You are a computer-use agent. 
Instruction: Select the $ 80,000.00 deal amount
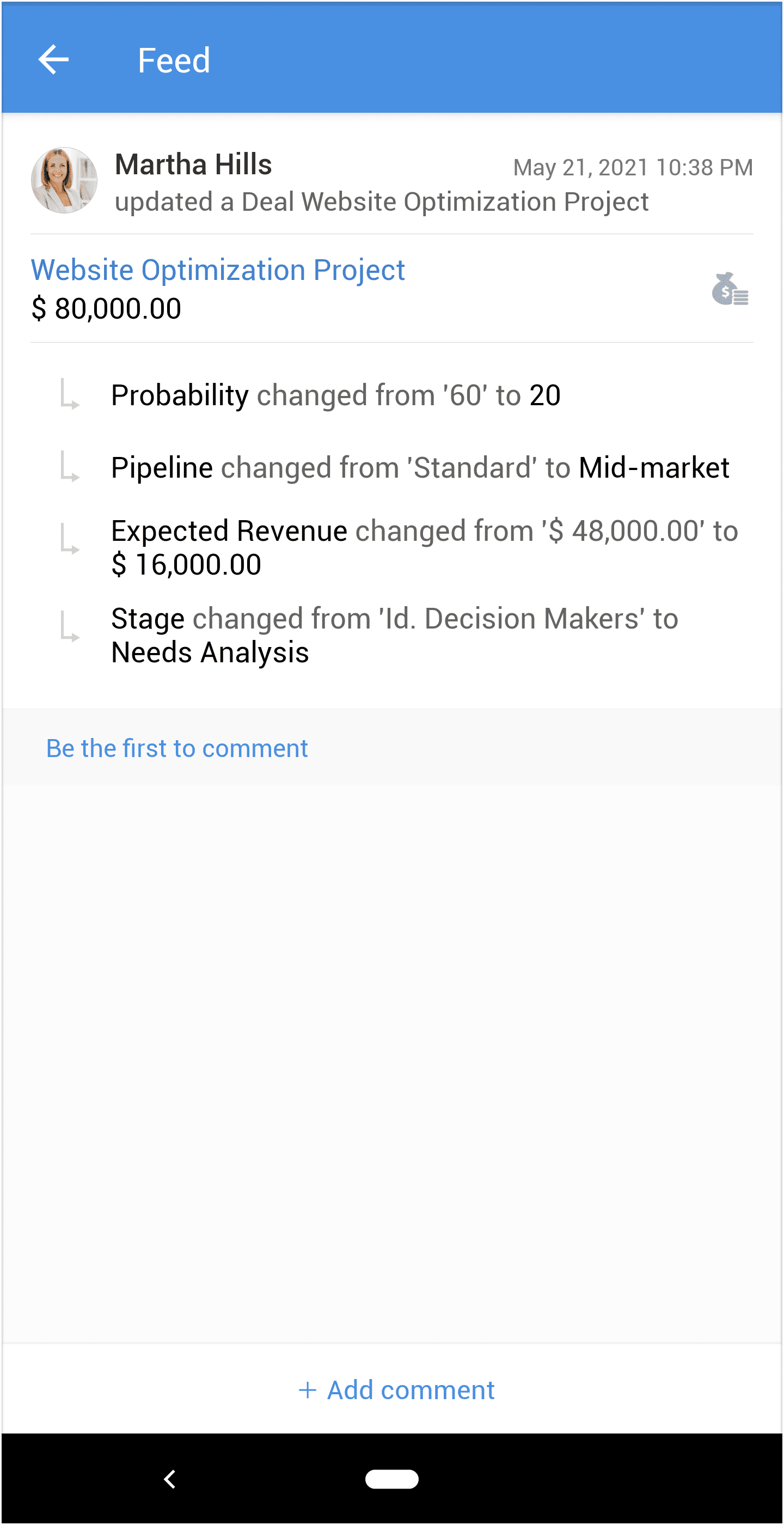107,308
